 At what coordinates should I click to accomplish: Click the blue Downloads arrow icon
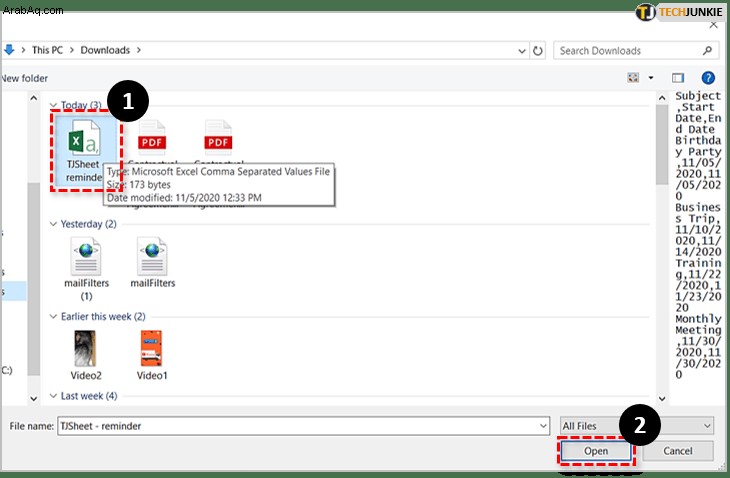[x=9, y=50]
